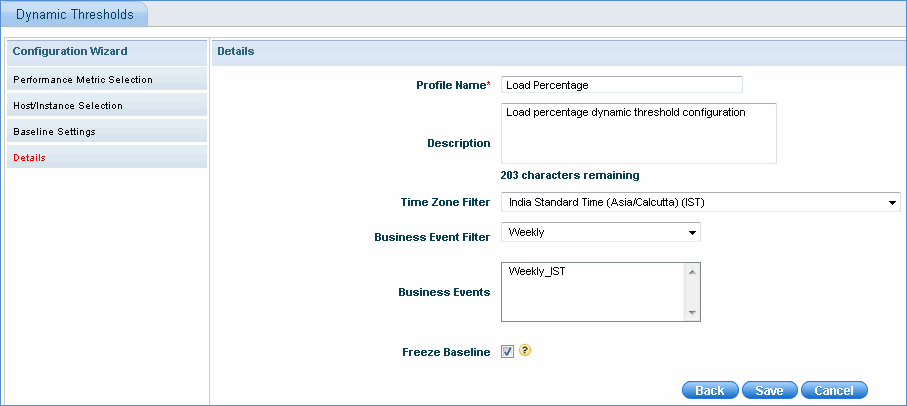
Task: Save the threshold profile
Action: point(769,390)
